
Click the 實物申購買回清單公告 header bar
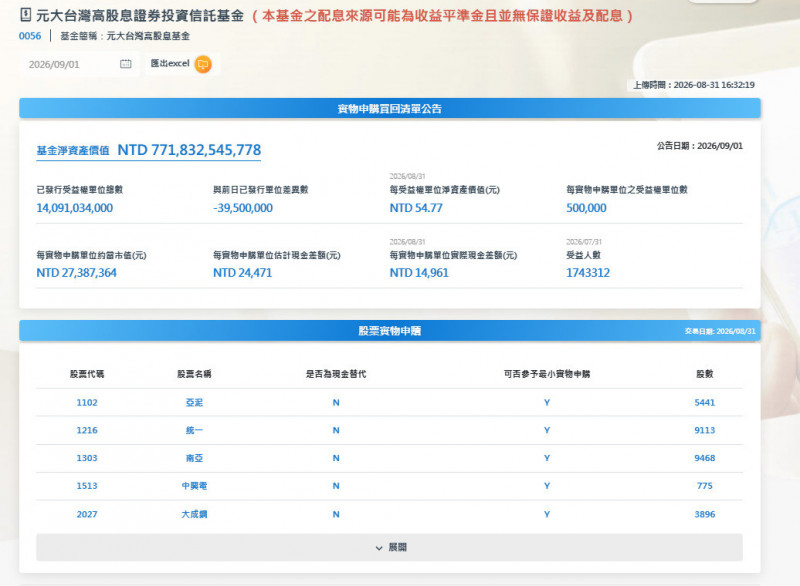tap(390, 109)
